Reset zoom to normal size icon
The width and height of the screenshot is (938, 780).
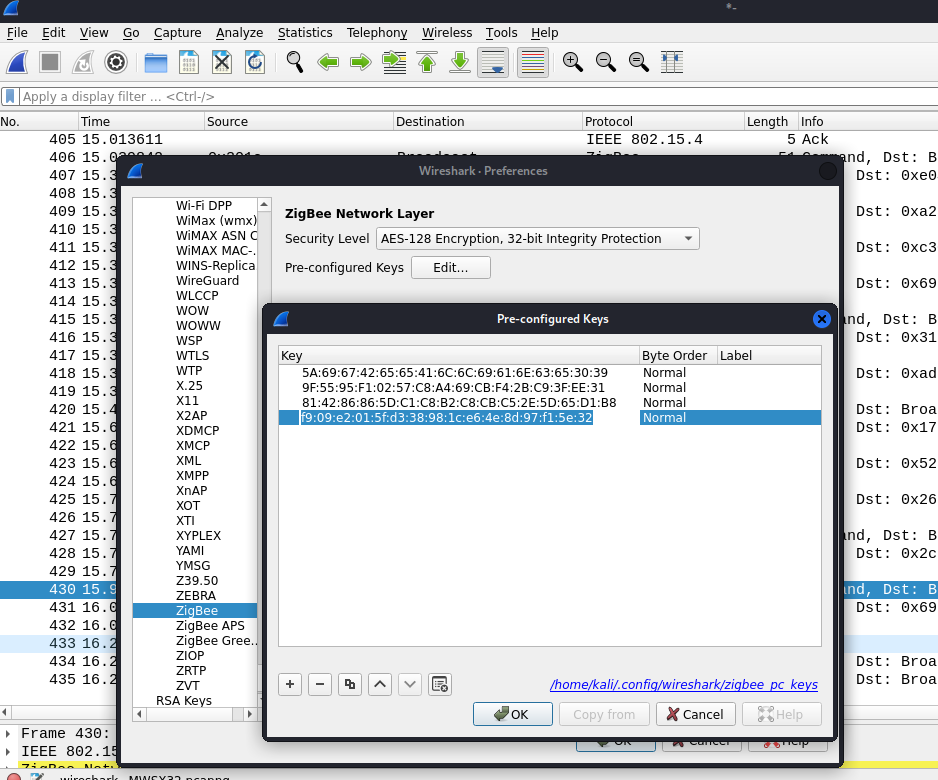point(638,62)
